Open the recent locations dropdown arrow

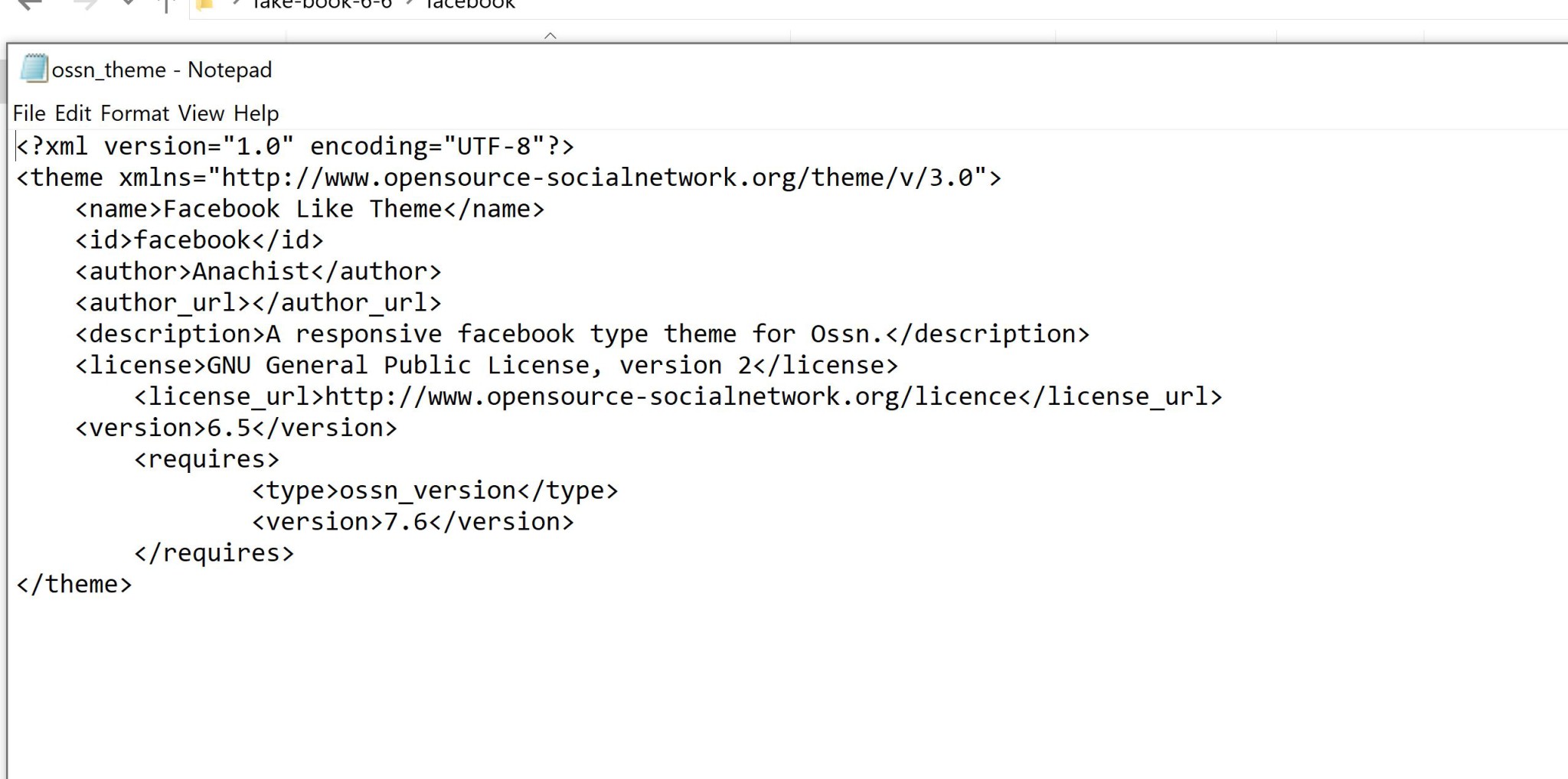pyautogui.click(x=128, y=4)
